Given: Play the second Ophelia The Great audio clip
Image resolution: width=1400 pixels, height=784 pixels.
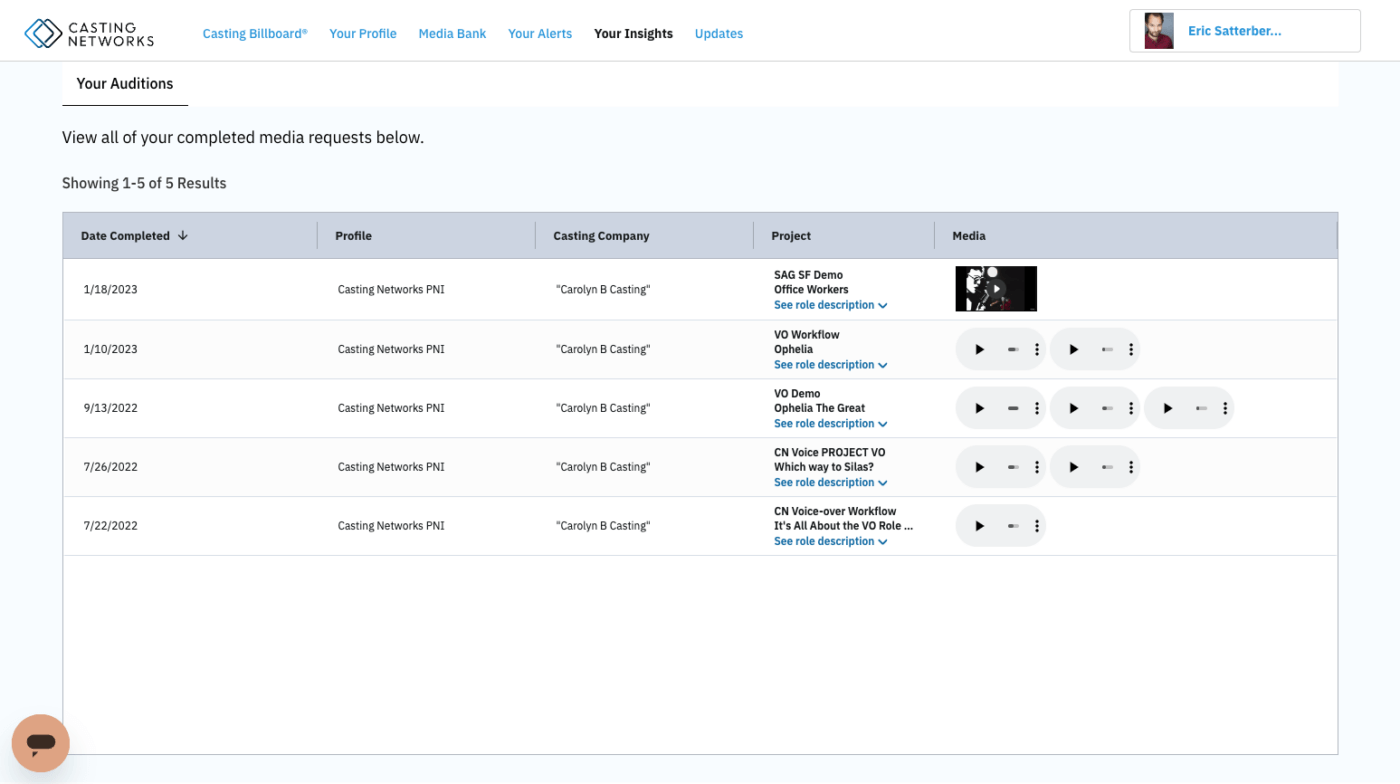Looking at the screenshot, I should point(1073,407).
